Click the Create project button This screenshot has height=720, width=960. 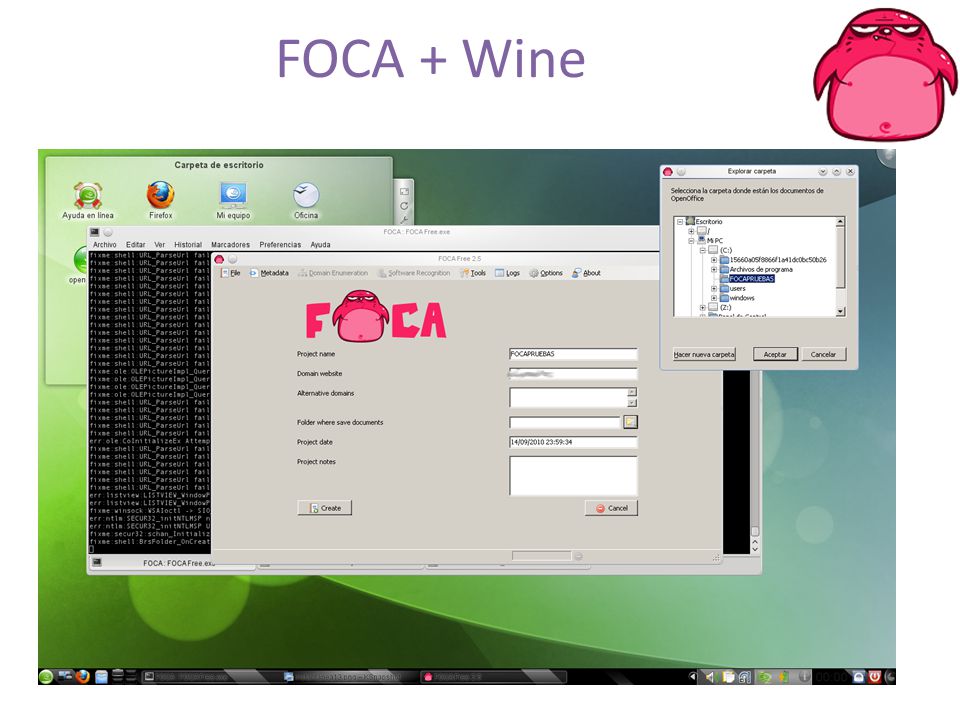(324, 508)
